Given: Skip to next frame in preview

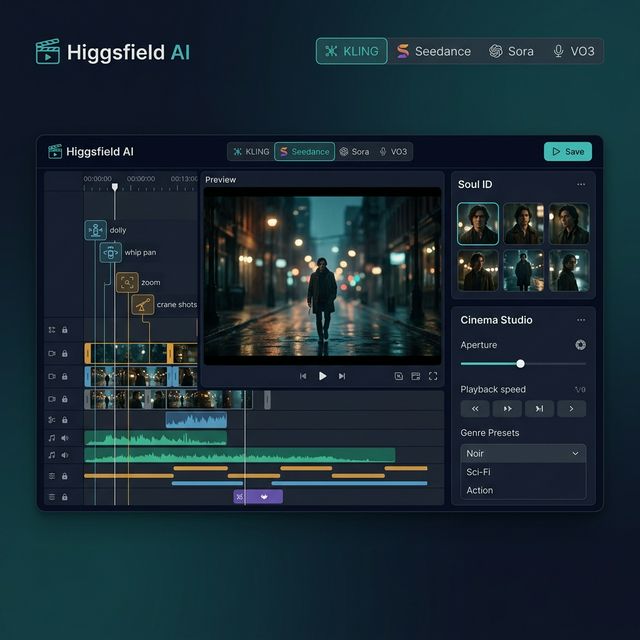Looking at the screenshot, I should pos(342,376).
